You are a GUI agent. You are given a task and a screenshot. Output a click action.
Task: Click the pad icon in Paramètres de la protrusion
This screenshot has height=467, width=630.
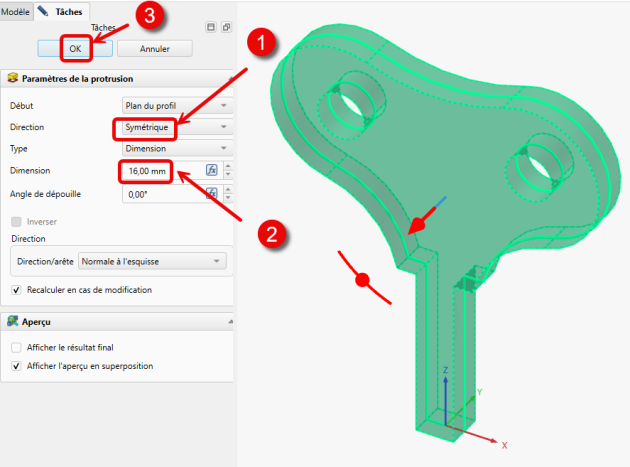(x=13, y=78)
